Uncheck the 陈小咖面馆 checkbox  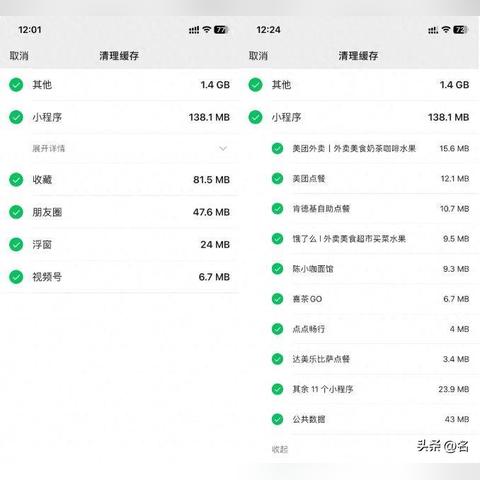coord(277,269)
